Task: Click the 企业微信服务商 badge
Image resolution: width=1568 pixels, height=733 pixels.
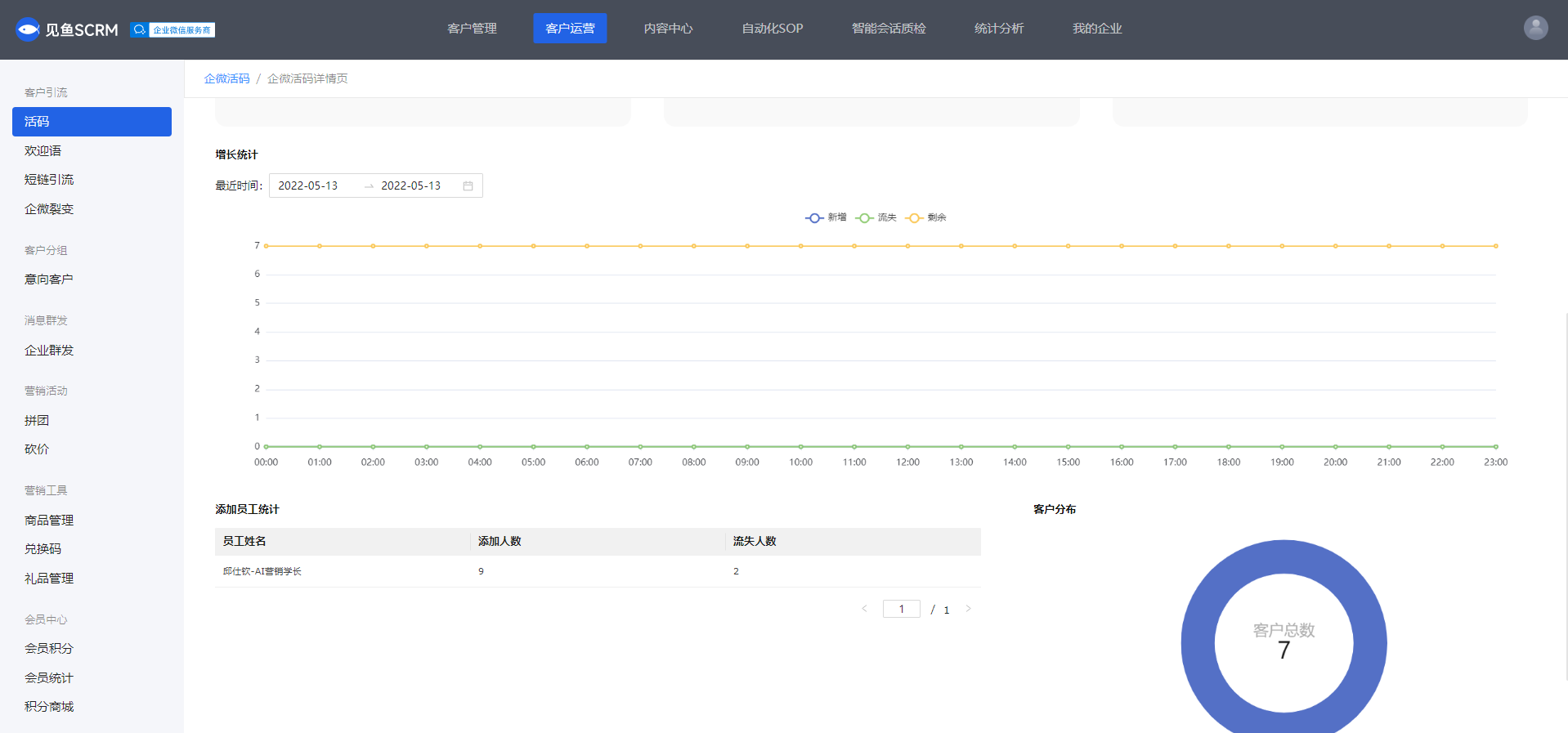Action: coord(172,29)
